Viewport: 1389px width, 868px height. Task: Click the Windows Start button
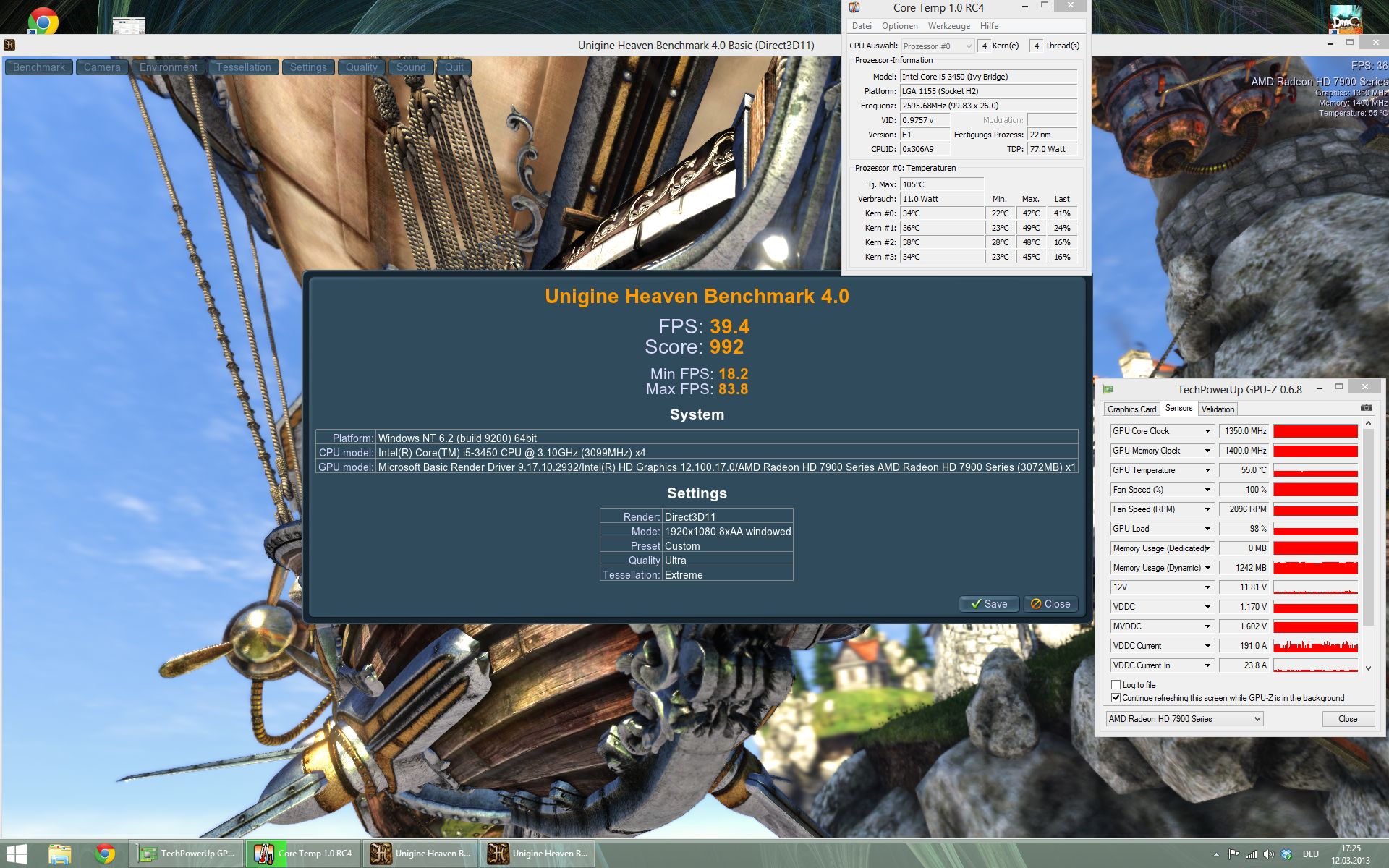click(x=16, y=854)
